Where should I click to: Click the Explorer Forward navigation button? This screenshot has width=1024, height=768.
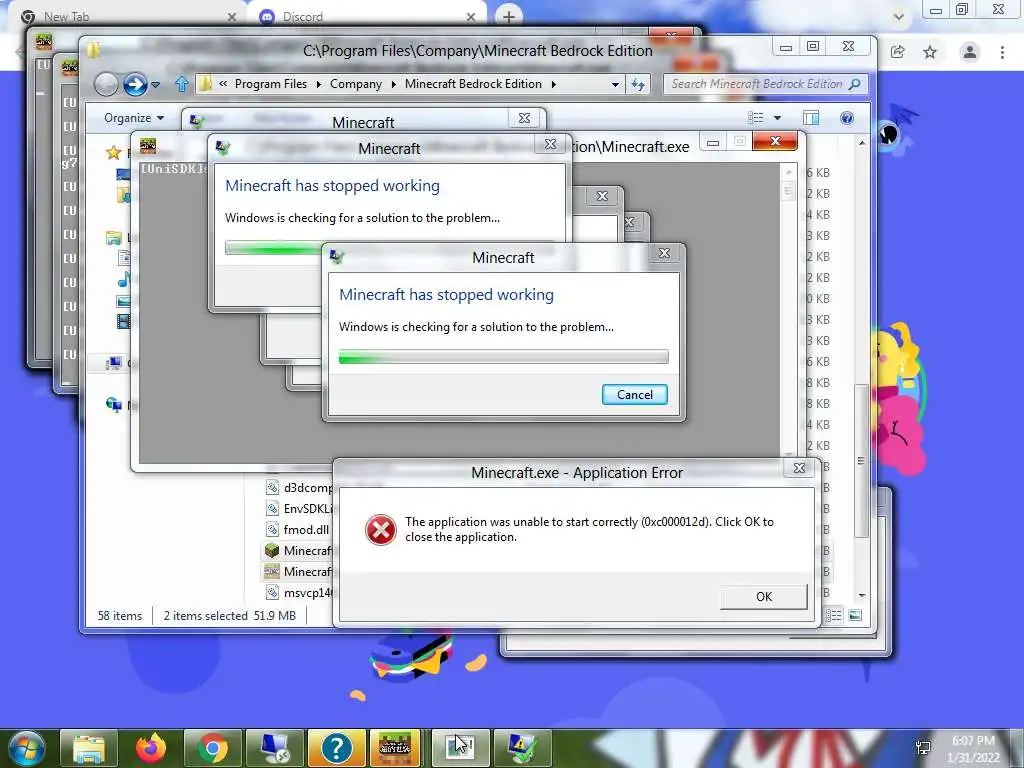click(x=135, y=84)
